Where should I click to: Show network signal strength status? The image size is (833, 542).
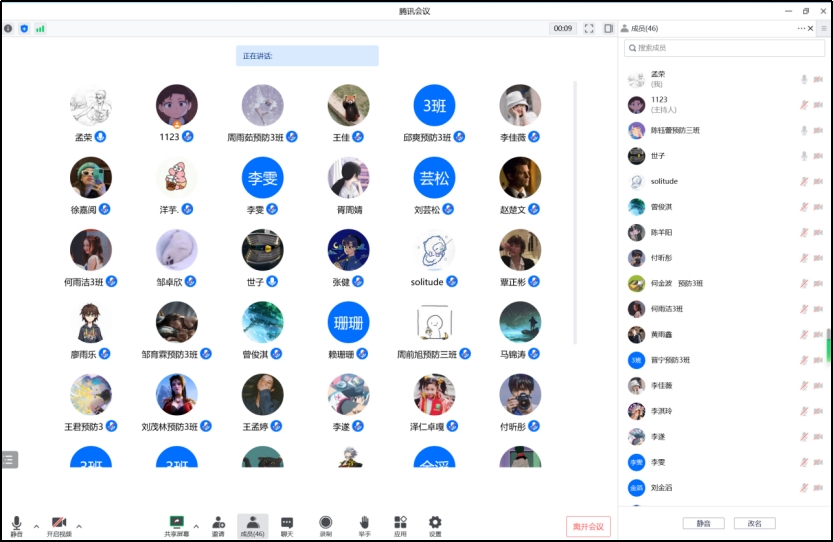tap(40, 29)
